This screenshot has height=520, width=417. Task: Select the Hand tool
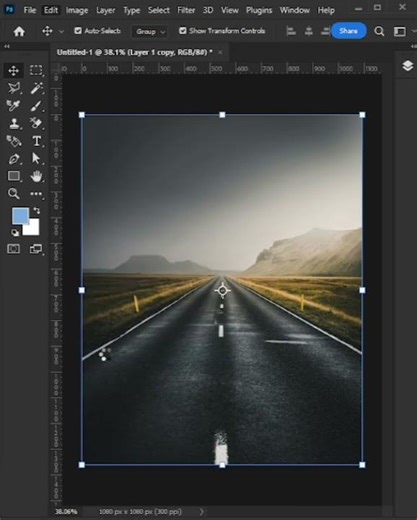36,176
